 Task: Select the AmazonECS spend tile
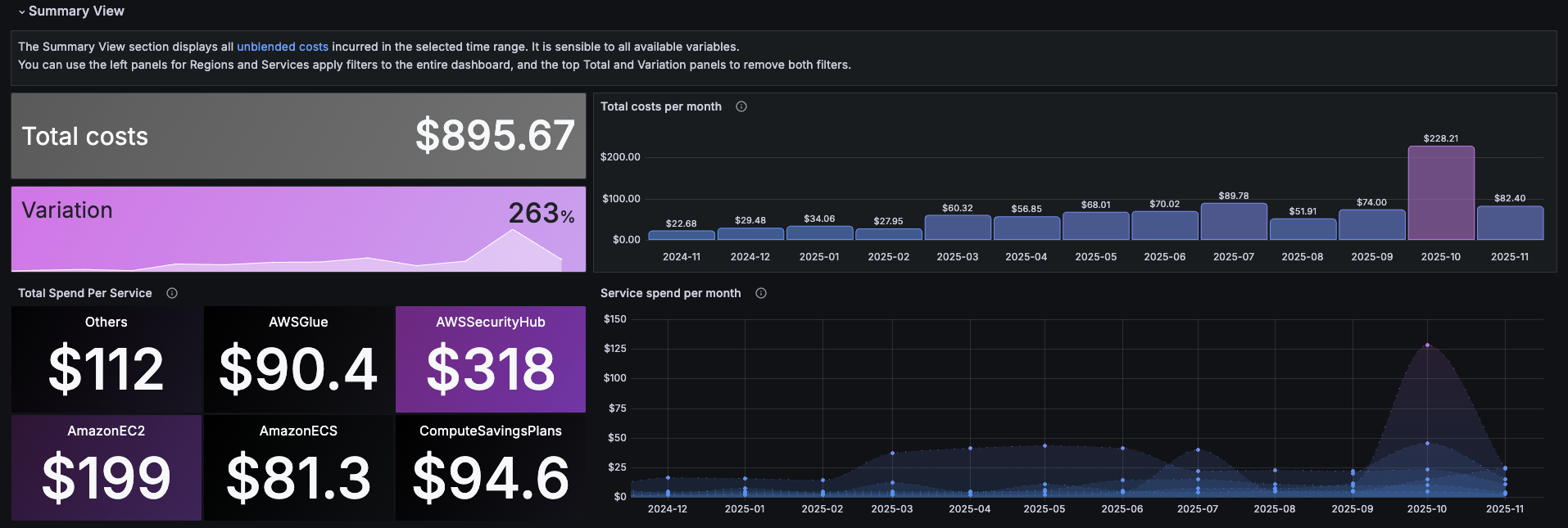[298, 467]
